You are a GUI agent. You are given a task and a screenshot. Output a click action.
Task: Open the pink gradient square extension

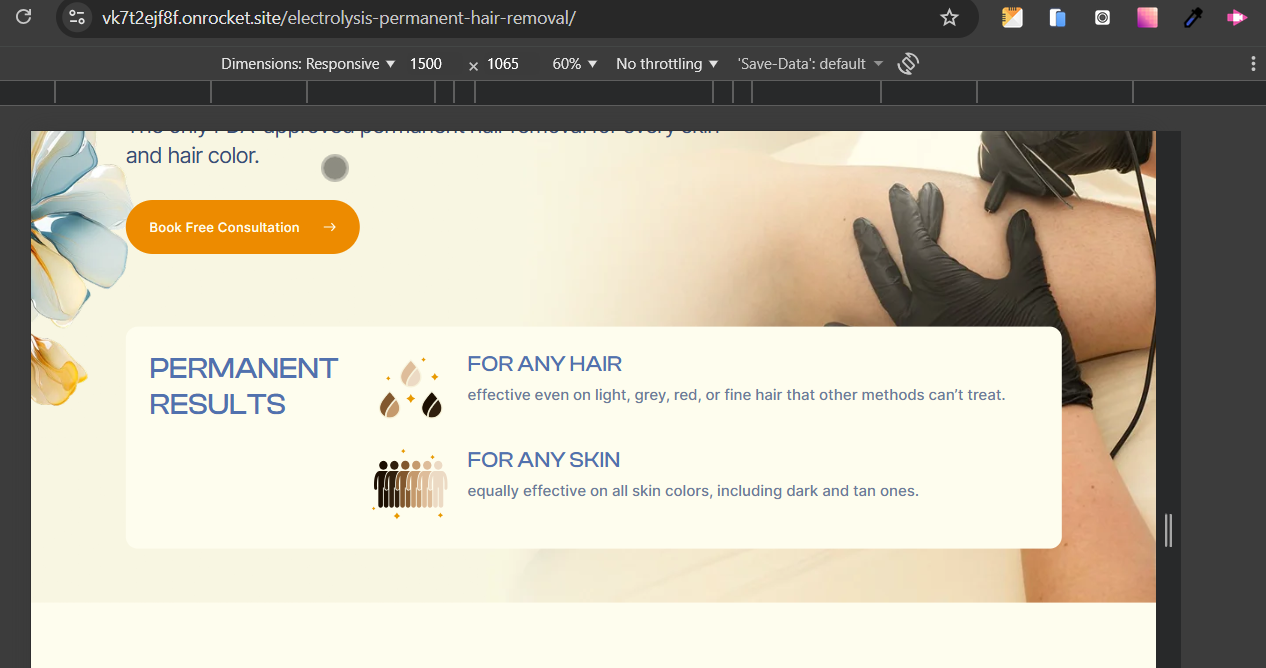pos(1147,17)
